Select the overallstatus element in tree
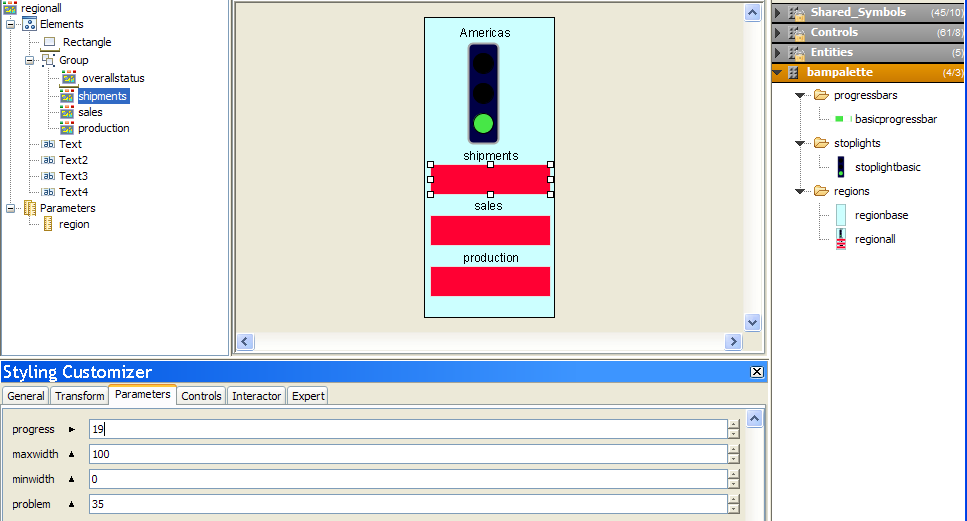This screenshot has width=967, height=521. [113, 78]
